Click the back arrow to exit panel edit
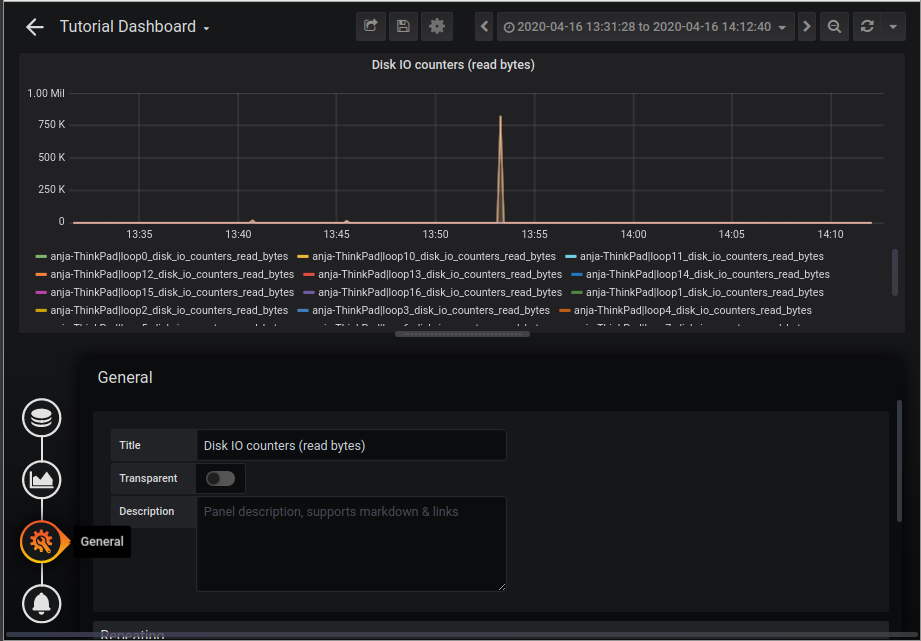 point(34,26)
